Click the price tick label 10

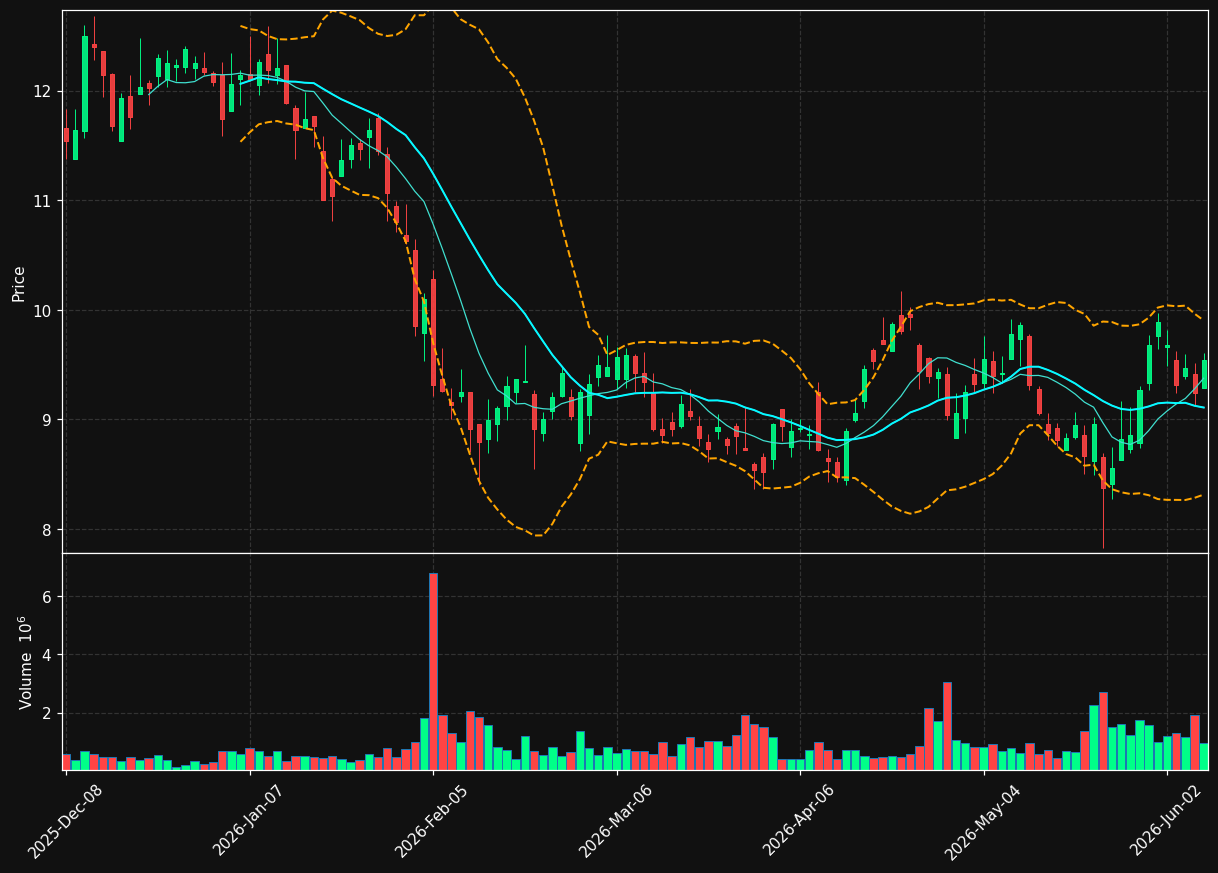tap(41, 311)
